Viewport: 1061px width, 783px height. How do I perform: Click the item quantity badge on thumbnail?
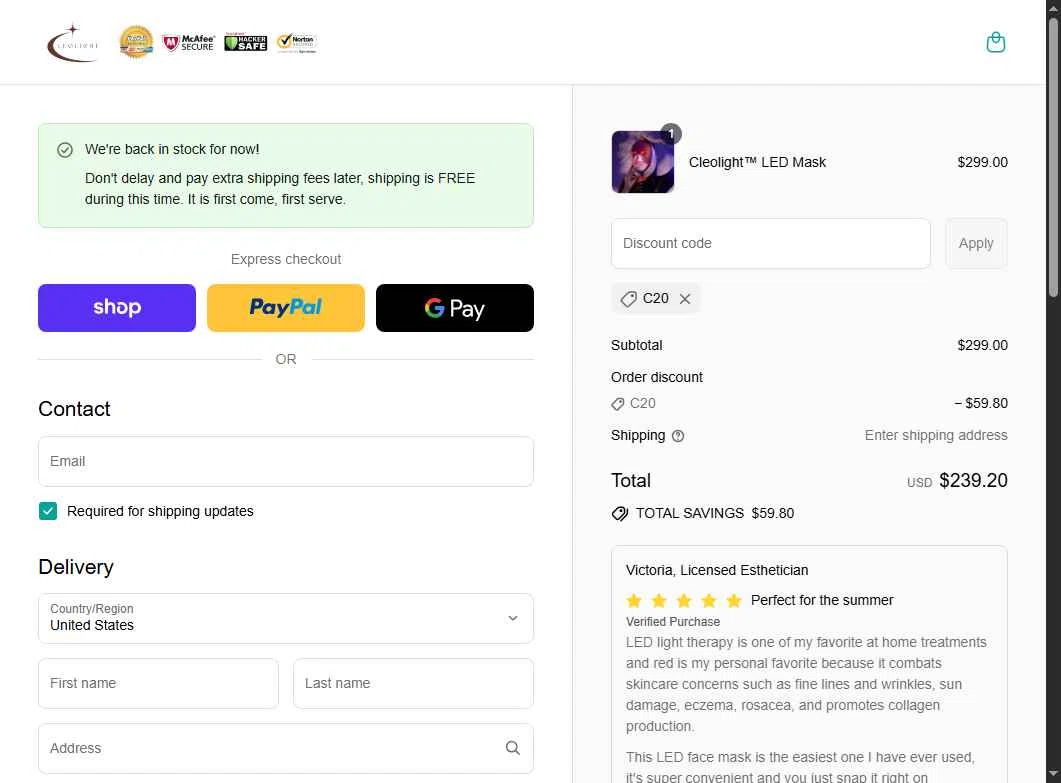[671, 133]
